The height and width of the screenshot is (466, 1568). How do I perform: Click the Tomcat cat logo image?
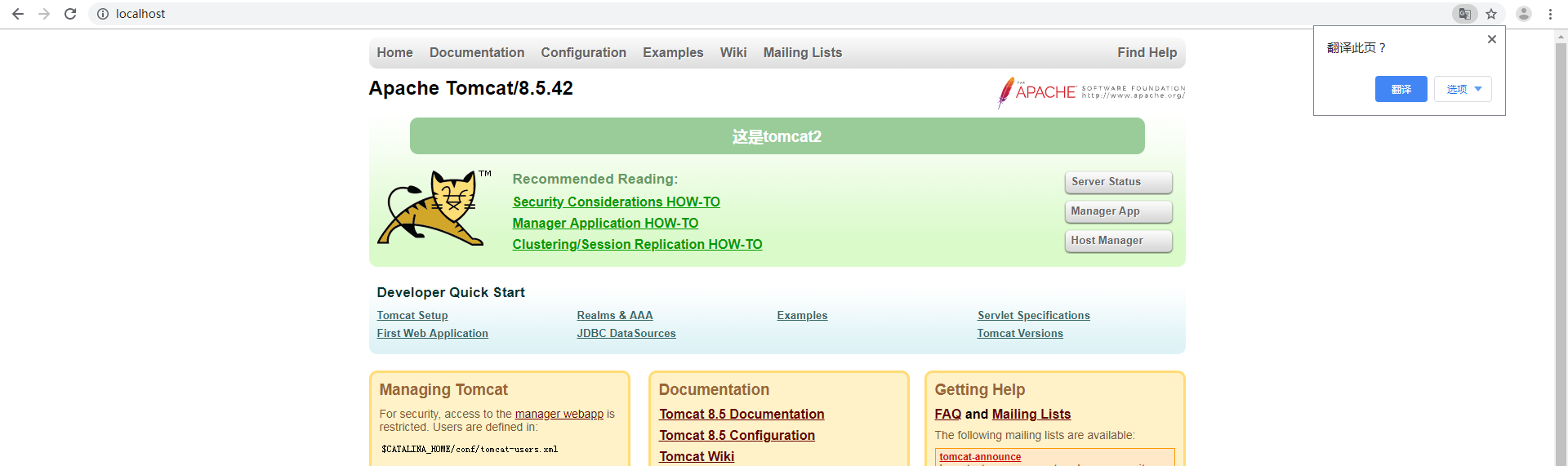coord(434,207)
